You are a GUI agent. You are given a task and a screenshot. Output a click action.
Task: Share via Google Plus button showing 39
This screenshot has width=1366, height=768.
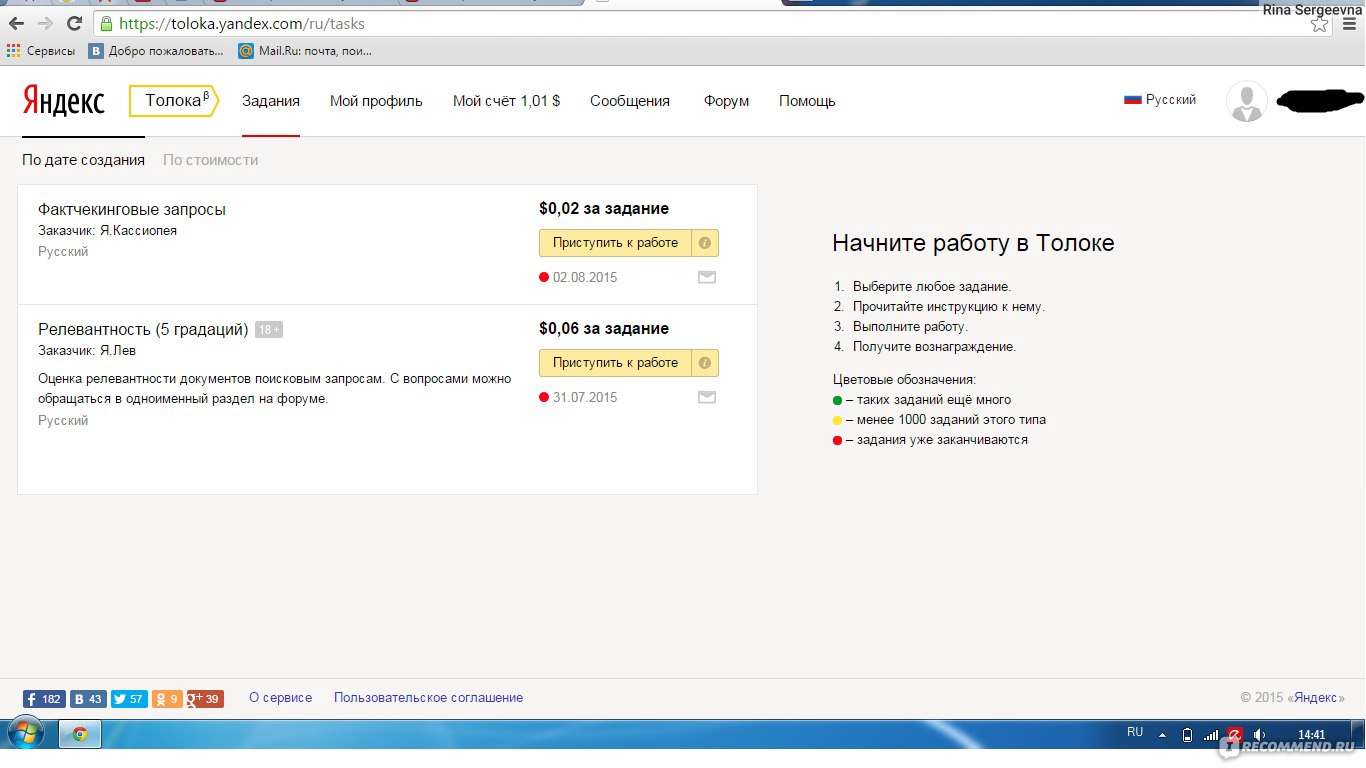[x=205, y=699]
